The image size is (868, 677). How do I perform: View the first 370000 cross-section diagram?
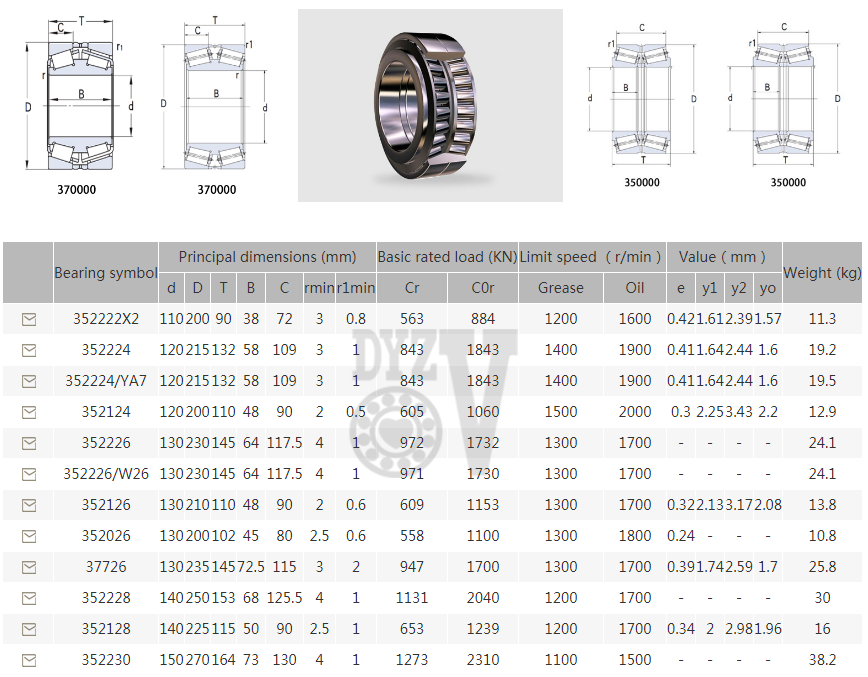tap(77, 100)
